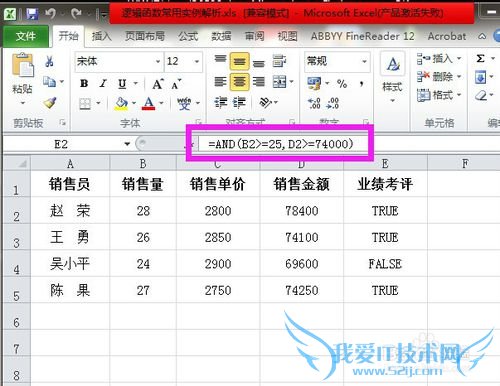Click Increase Decimal icon

click(314, 103)
